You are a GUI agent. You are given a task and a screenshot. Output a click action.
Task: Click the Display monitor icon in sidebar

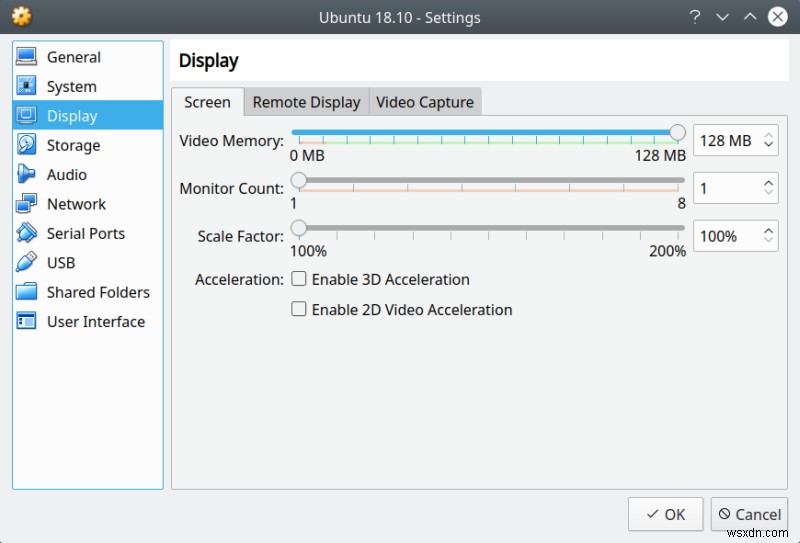click(26, 115)
